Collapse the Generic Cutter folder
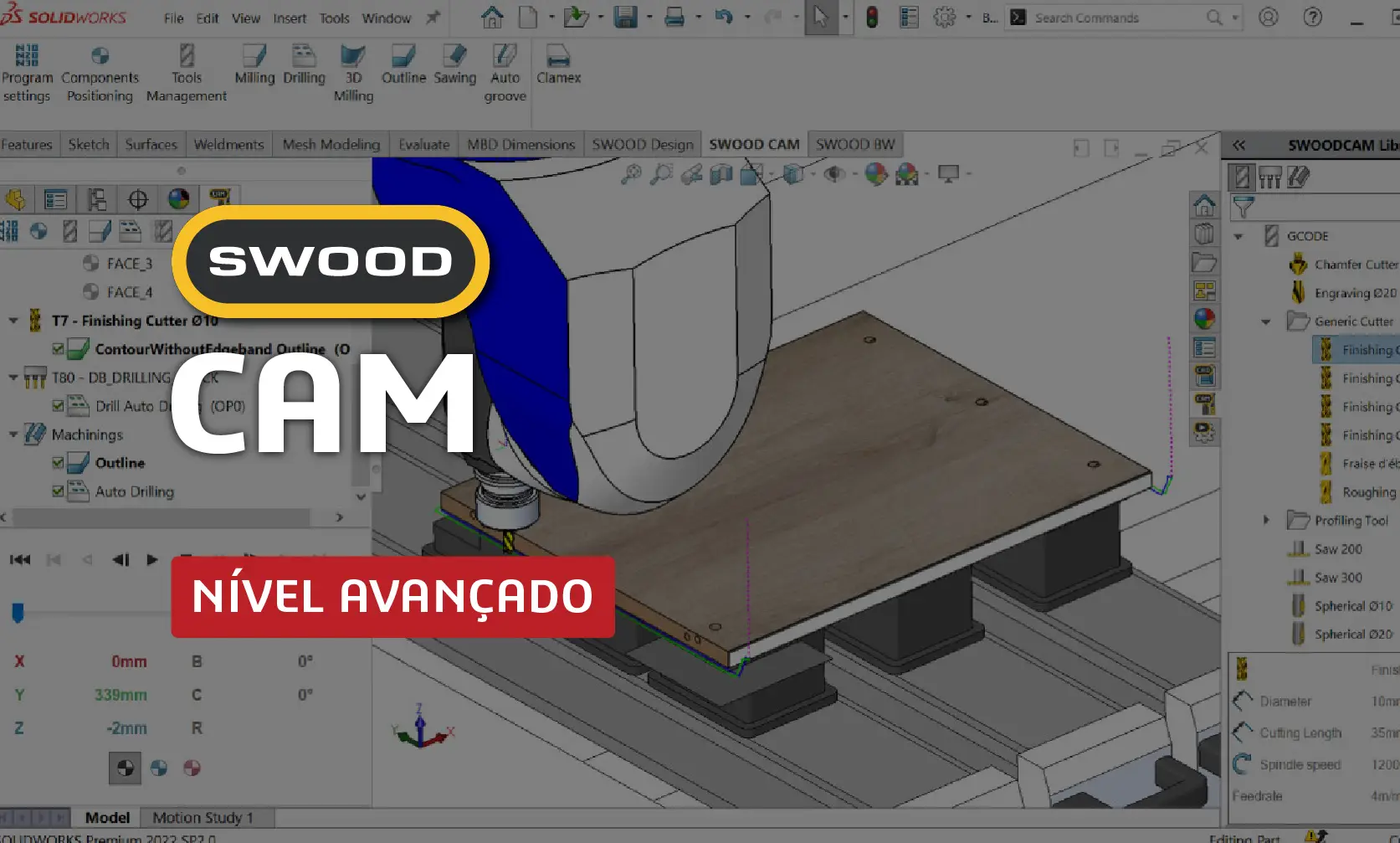Viewport: 1400px width, 843px height. [x=1266, y=321]
